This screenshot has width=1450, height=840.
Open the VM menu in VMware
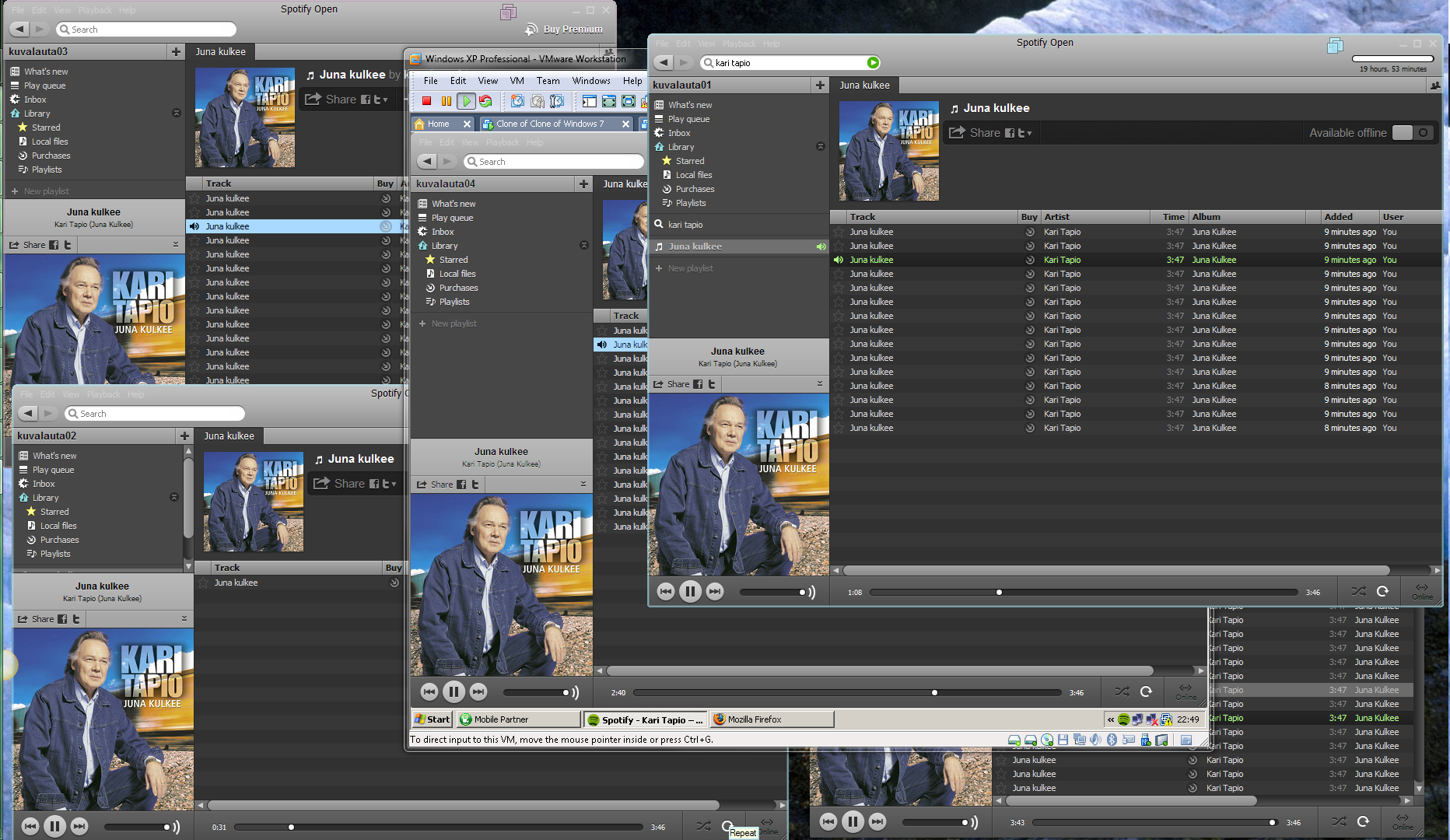517,81
